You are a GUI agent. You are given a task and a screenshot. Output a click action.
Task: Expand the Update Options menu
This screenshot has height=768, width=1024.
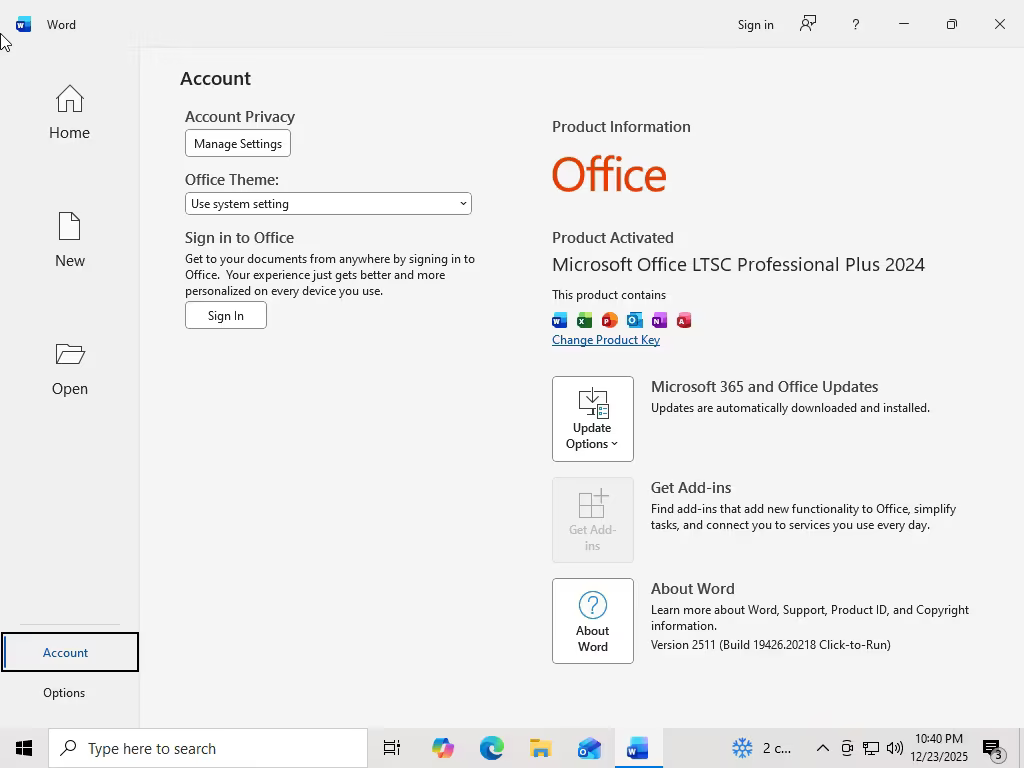pyautogui.click(x=592, y=419)
